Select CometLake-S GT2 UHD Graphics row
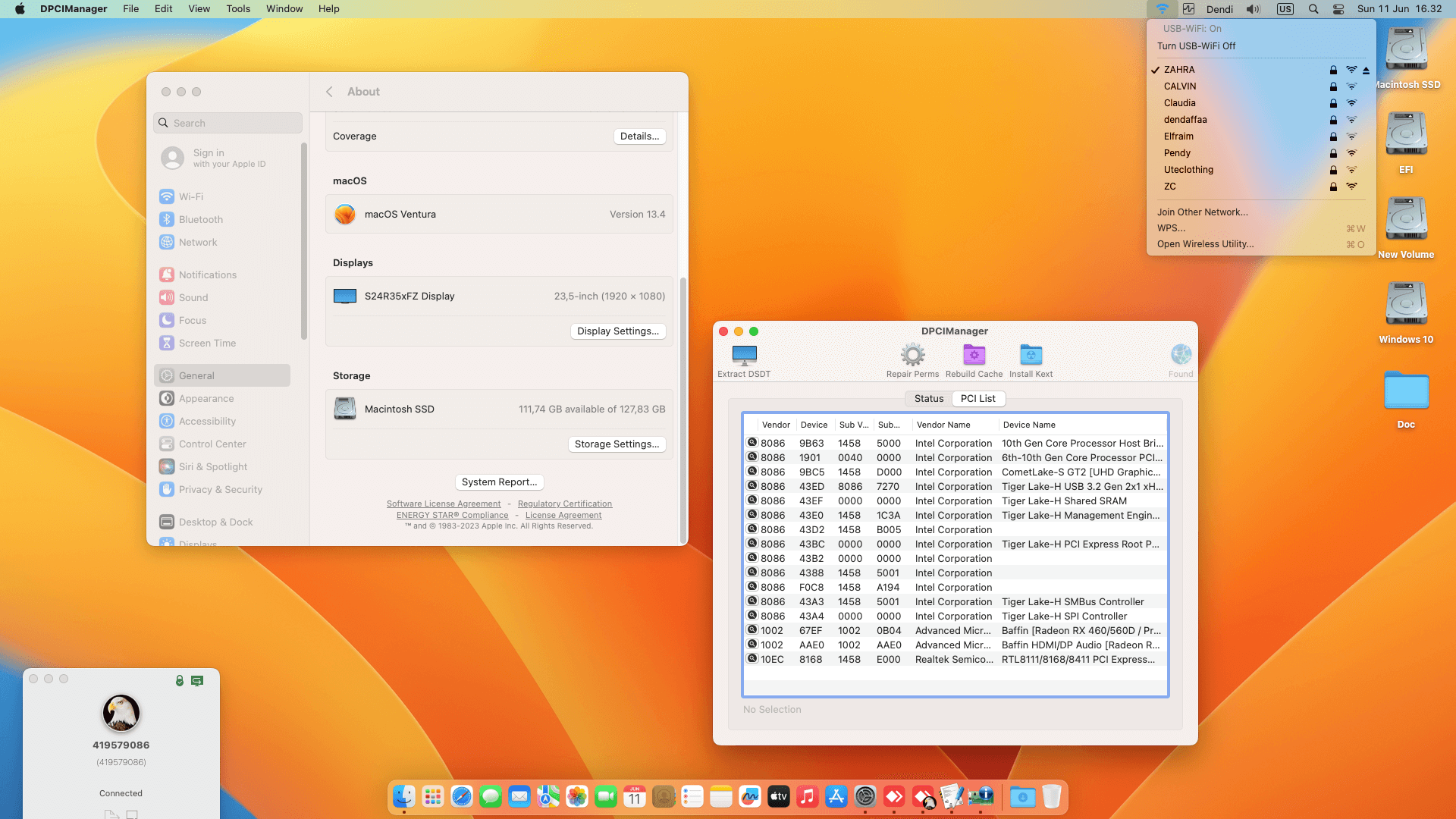Screen dimensions: 1456x819 coord(955,472)
